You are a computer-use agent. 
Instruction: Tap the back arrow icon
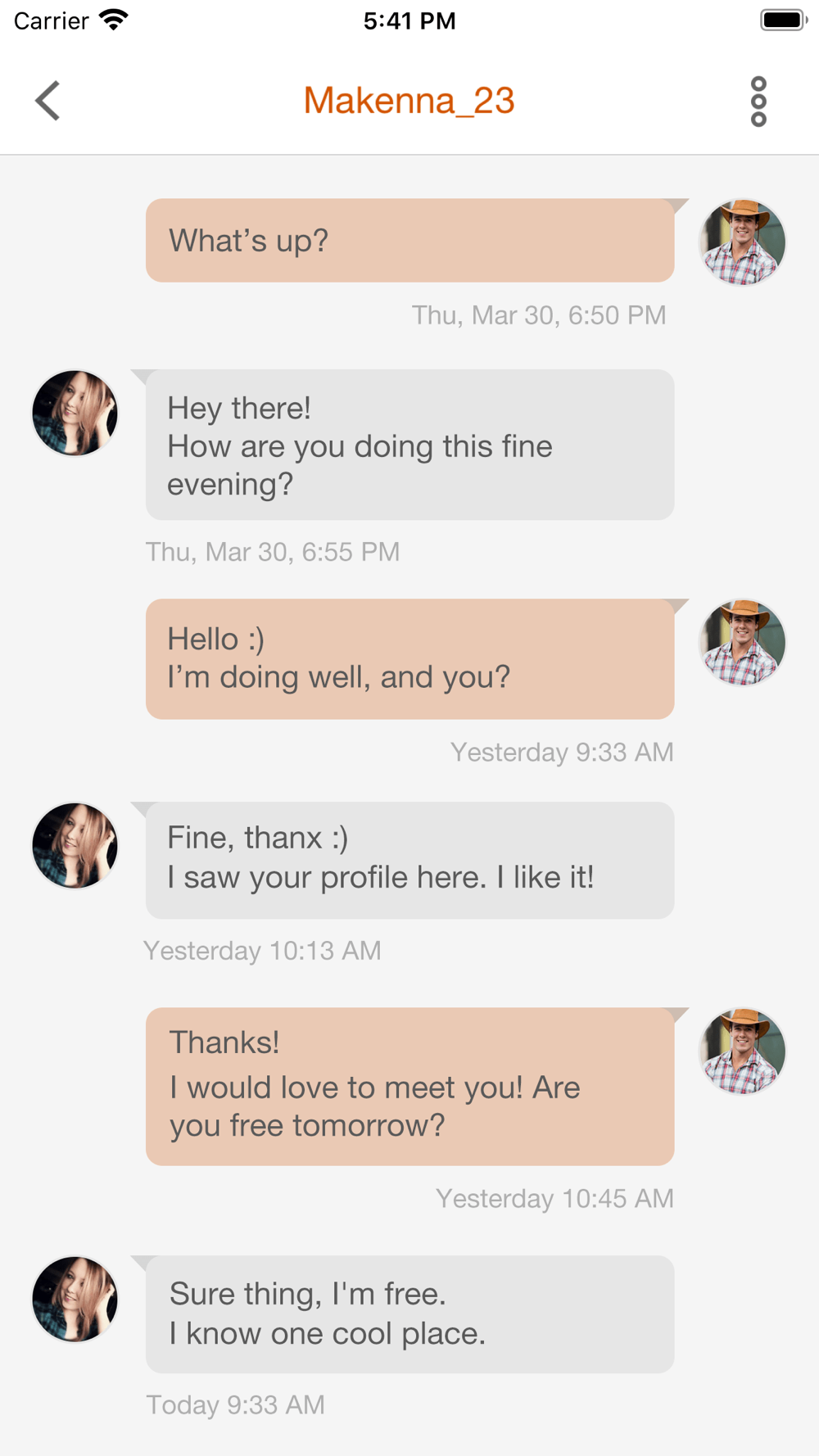[x=48, y=101]
